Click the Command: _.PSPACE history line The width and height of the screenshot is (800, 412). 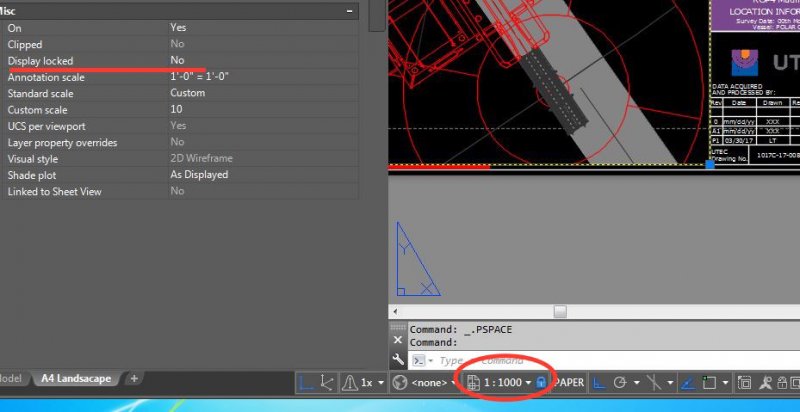pos(461,329)
